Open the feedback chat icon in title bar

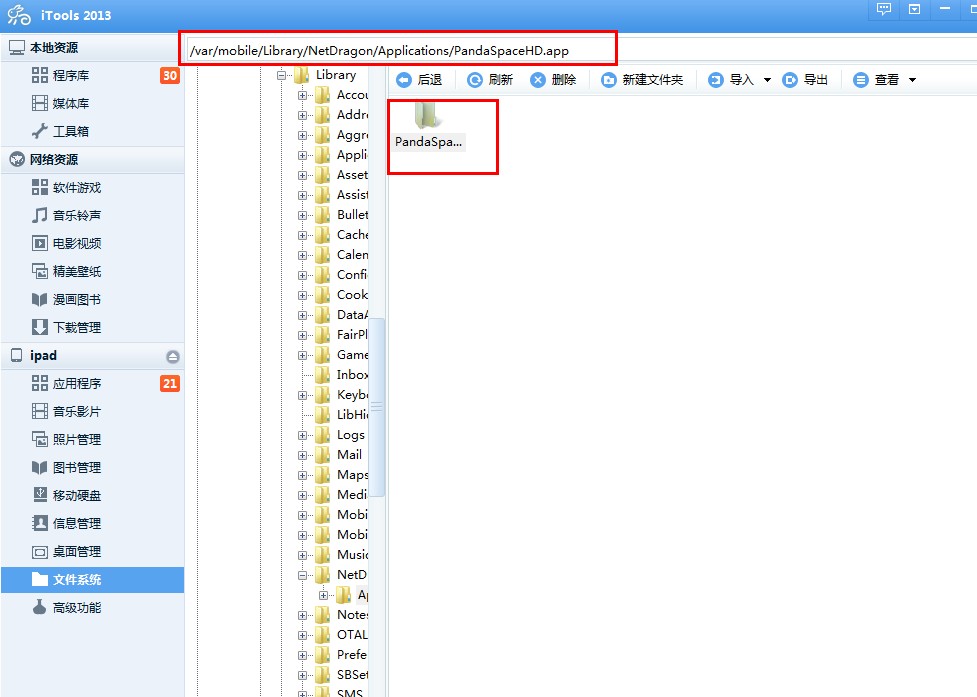coord(884,9)
